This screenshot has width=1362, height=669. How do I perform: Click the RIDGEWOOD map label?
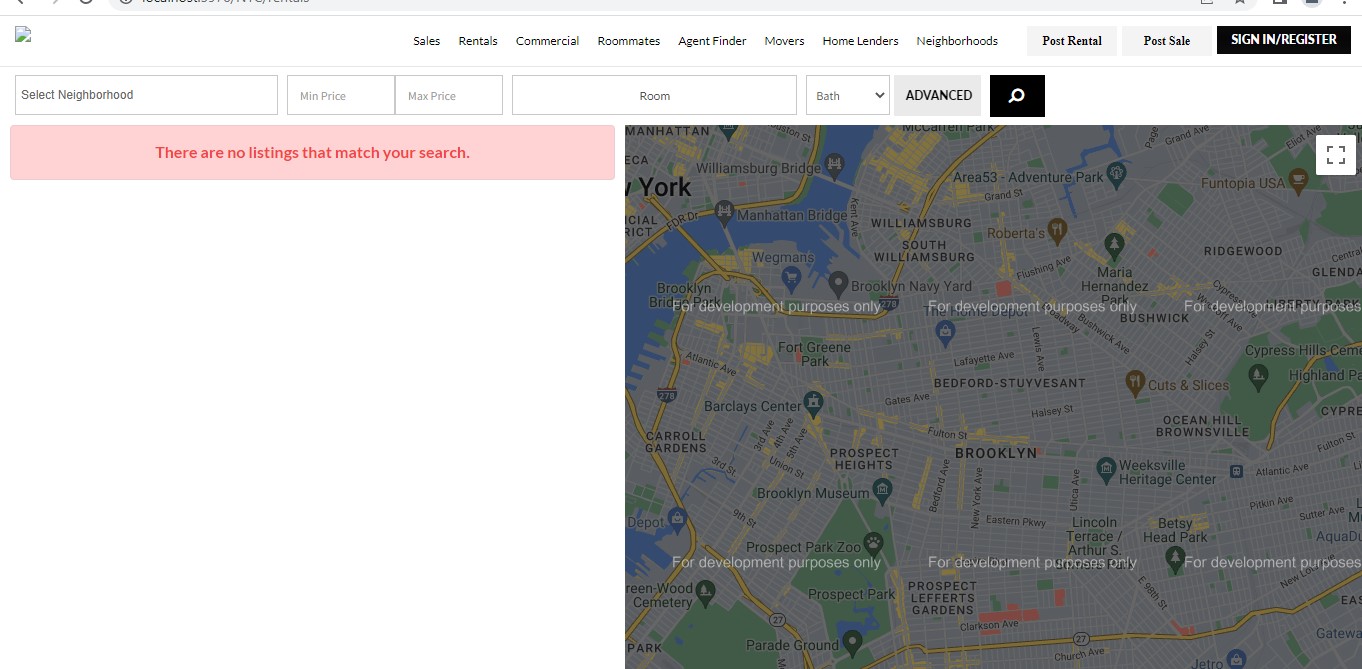1242,251
